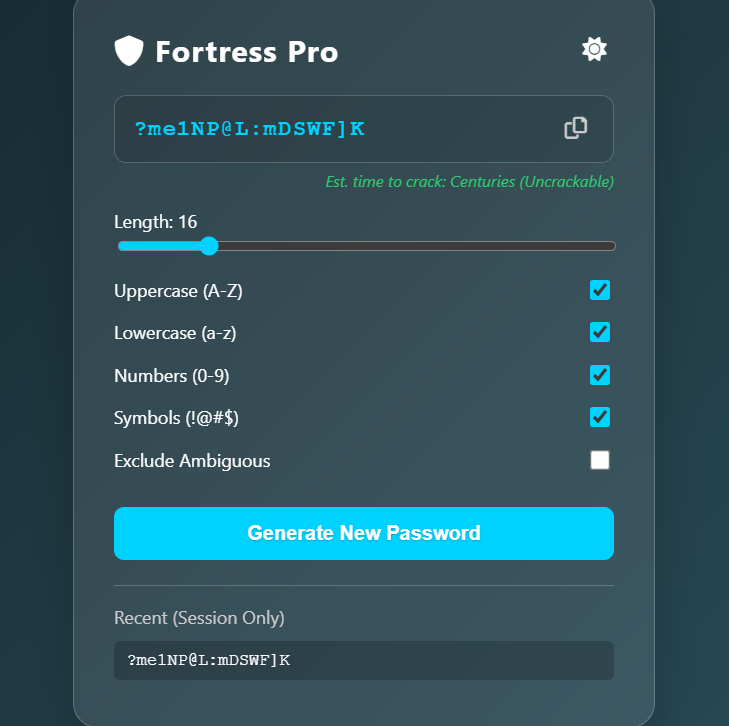Enable the Exclude Ambiguous checkbox

pos(599,460)
